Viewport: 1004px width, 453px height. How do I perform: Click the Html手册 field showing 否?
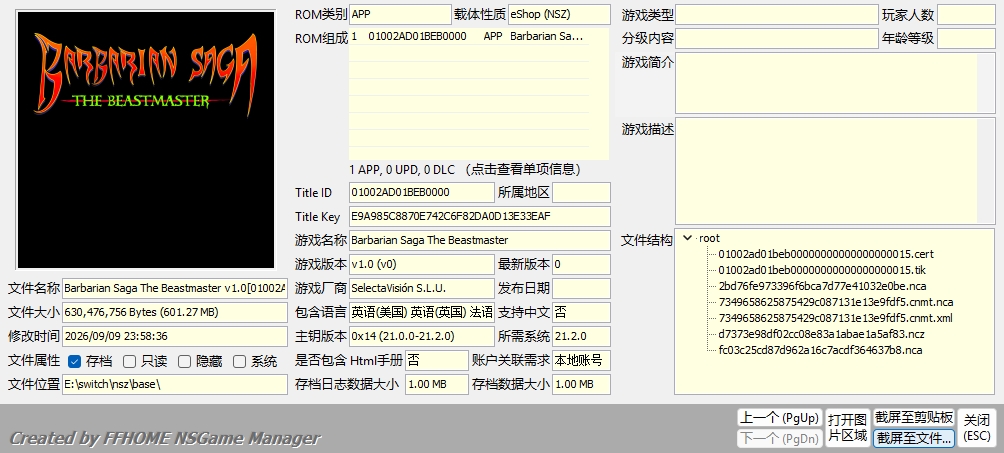pyautogui.click(x=437, y=360)
